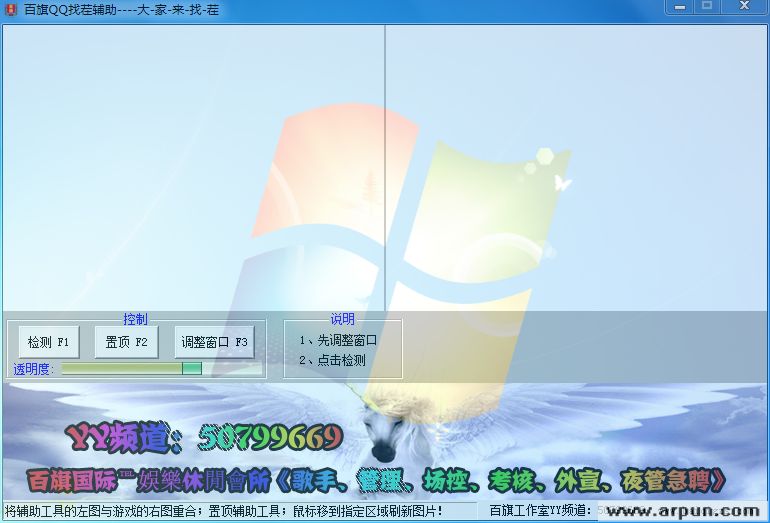Image resolution: width=770 pixels, height=523 pixels.
Task: Click the 置顶 F2 button
Action: (x=126, y=342)
